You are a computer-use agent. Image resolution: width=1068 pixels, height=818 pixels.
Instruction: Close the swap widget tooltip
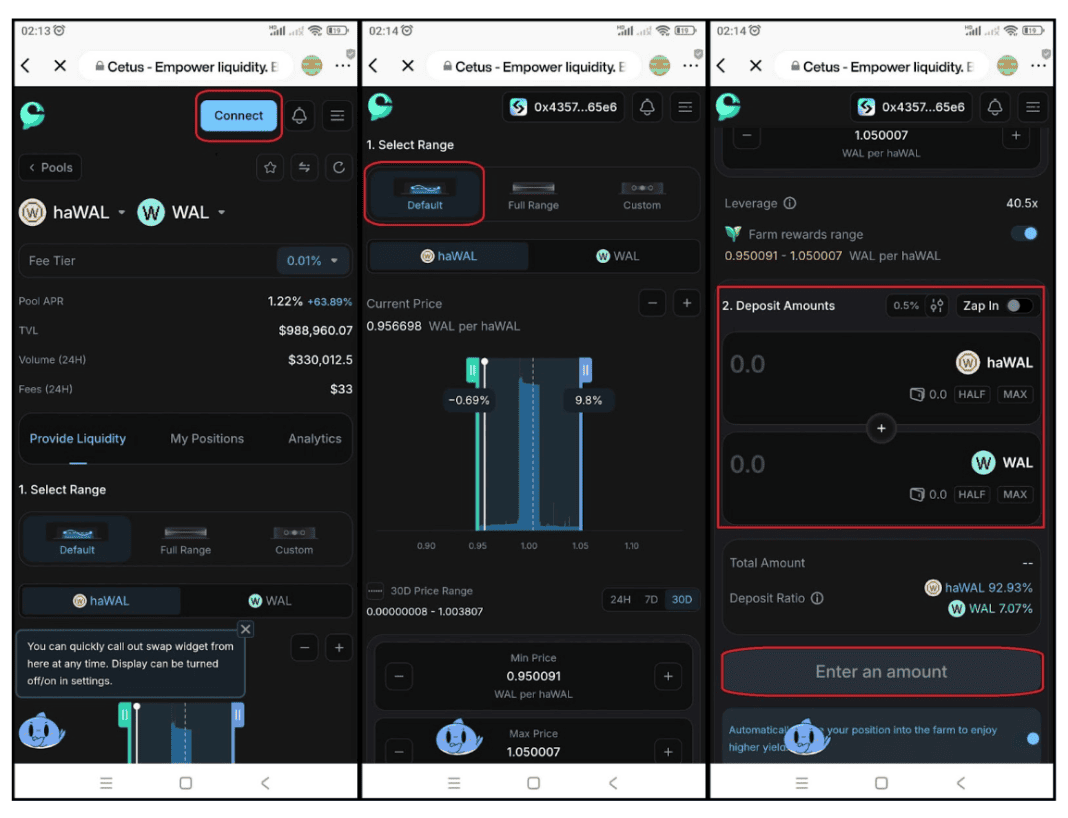(246, 629)
